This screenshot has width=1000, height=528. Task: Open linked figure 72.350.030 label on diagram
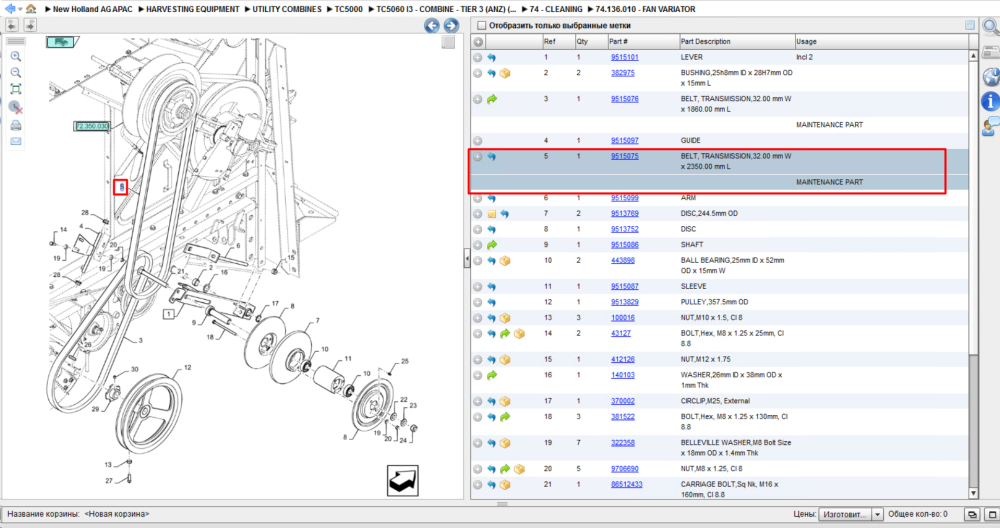coord(92,126)
